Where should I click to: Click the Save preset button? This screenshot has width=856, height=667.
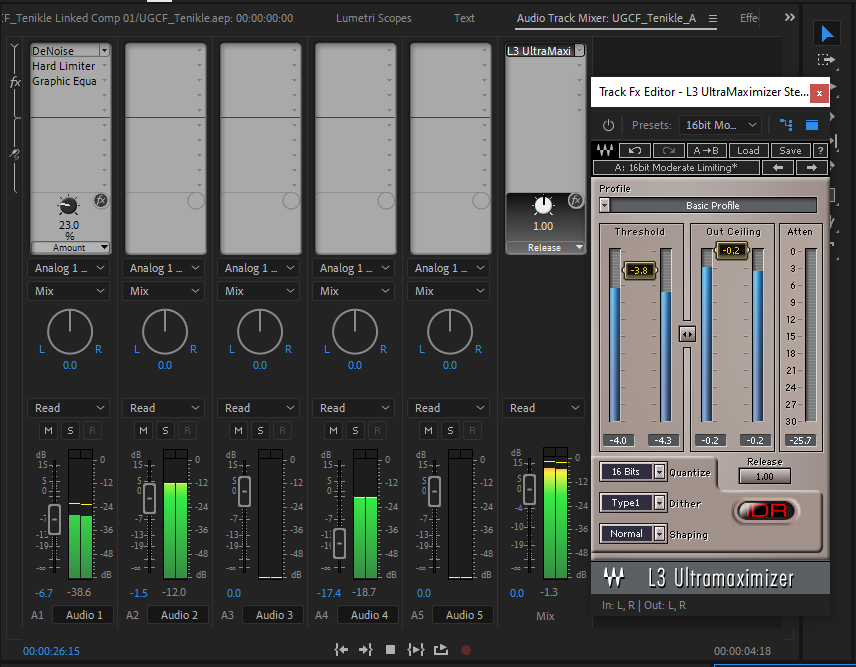[x=790, y=151]
